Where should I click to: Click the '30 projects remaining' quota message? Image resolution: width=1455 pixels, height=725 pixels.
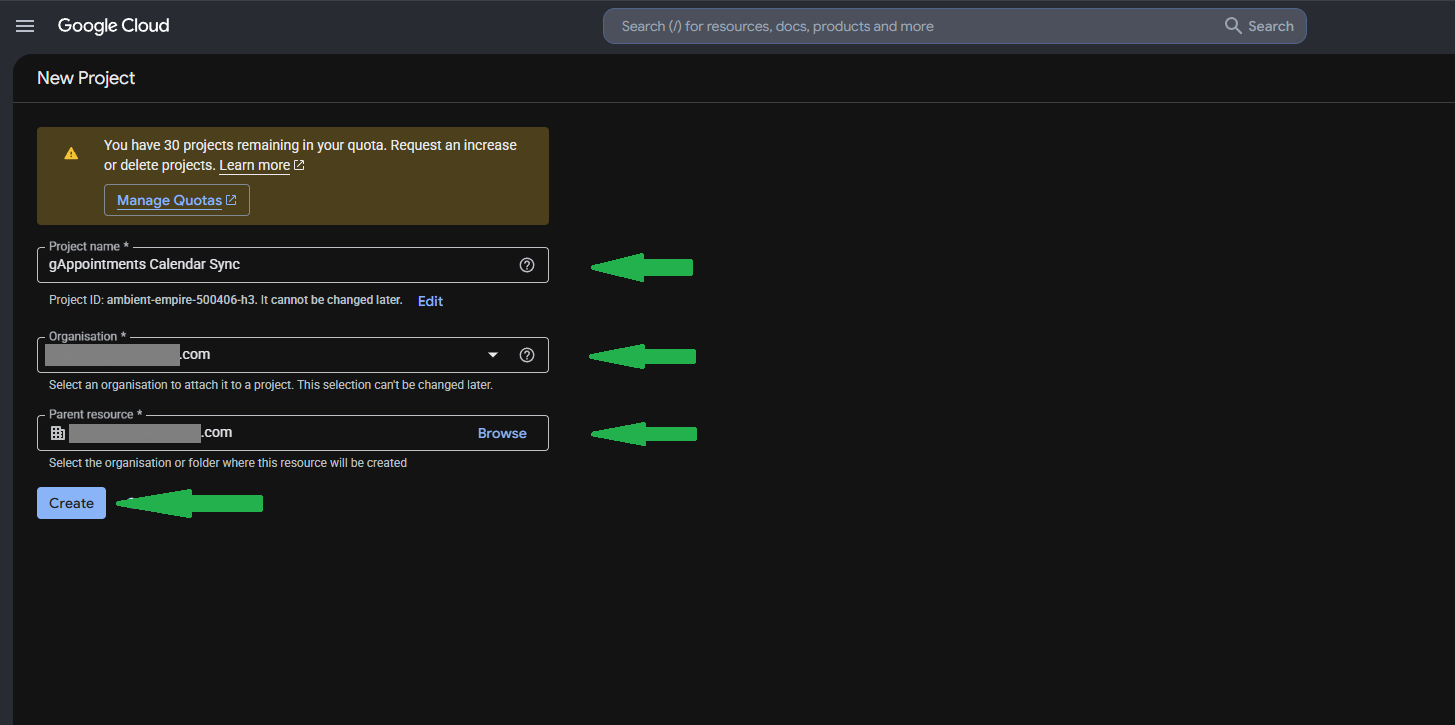pyautogui.click(x=310, y=155)
